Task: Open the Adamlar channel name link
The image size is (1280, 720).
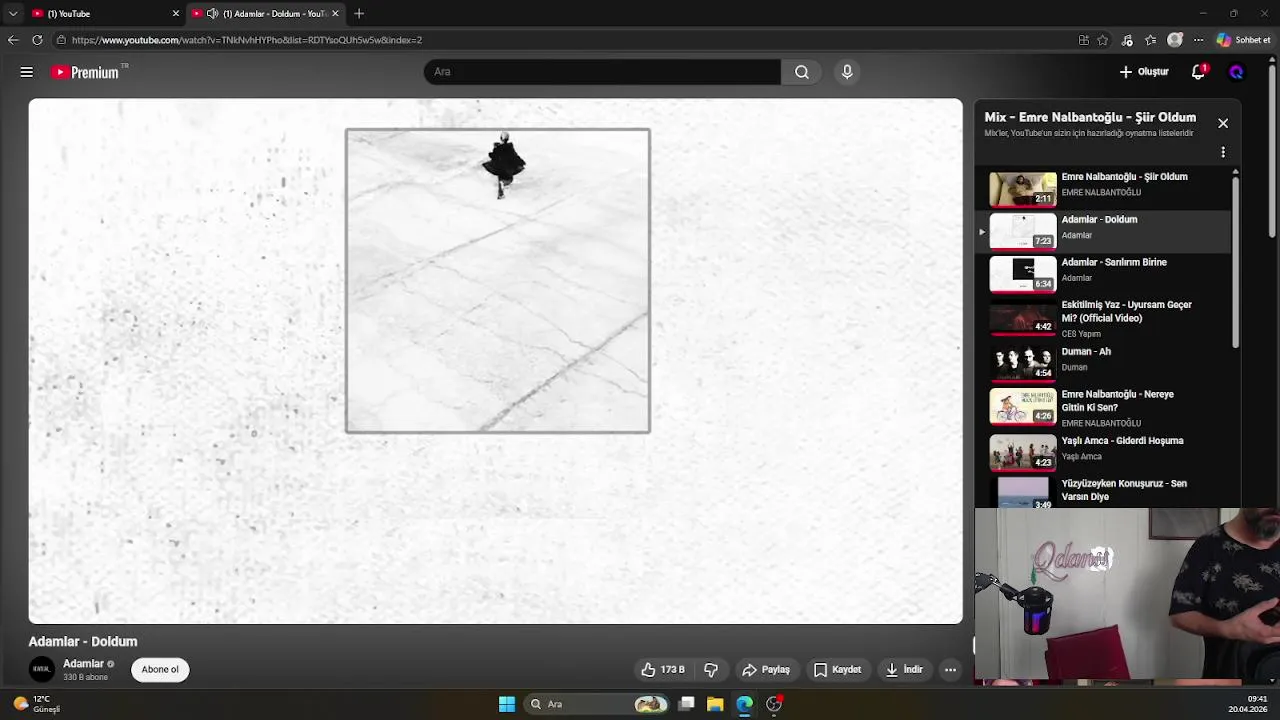Action: 83,663
